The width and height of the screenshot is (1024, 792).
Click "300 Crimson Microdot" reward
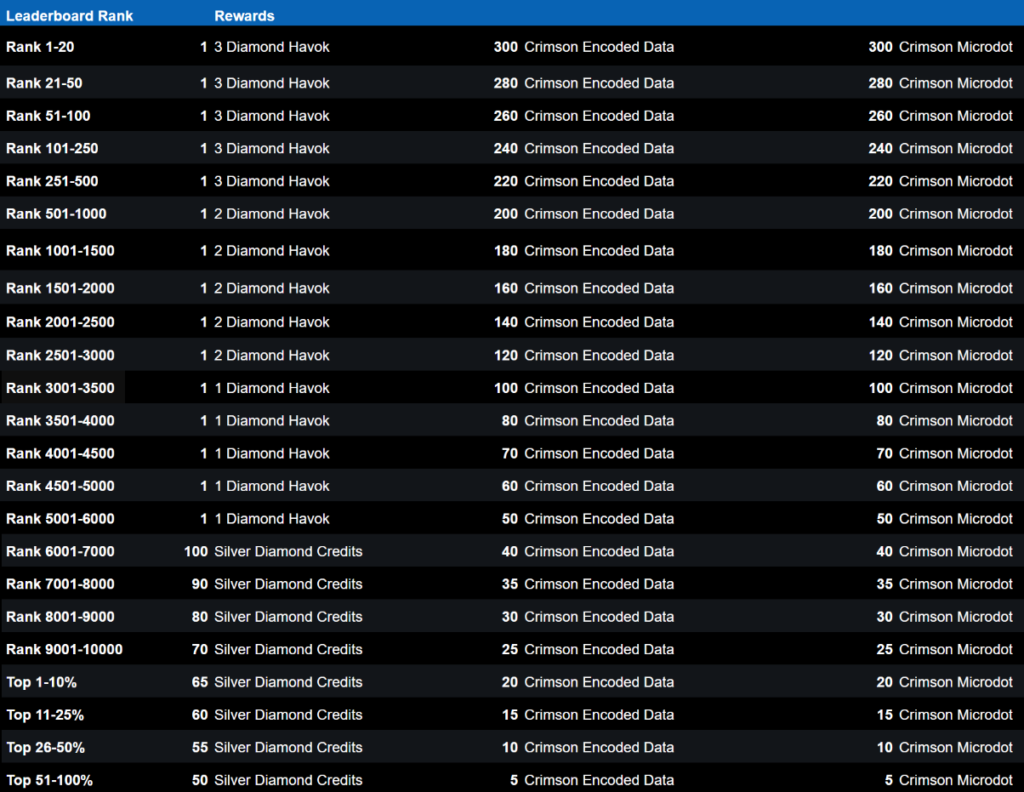click(940, 47)
